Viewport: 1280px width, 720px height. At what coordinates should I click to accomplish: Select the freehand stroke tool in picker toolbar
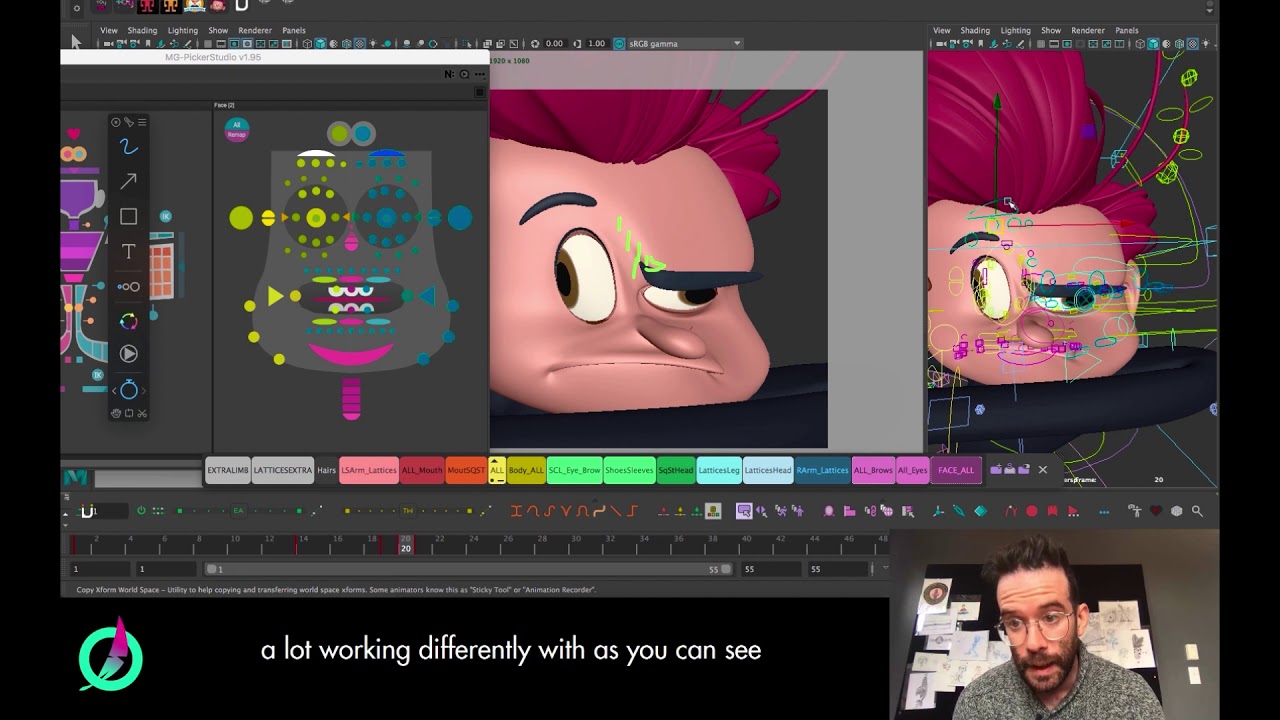(x=128, y=147)
